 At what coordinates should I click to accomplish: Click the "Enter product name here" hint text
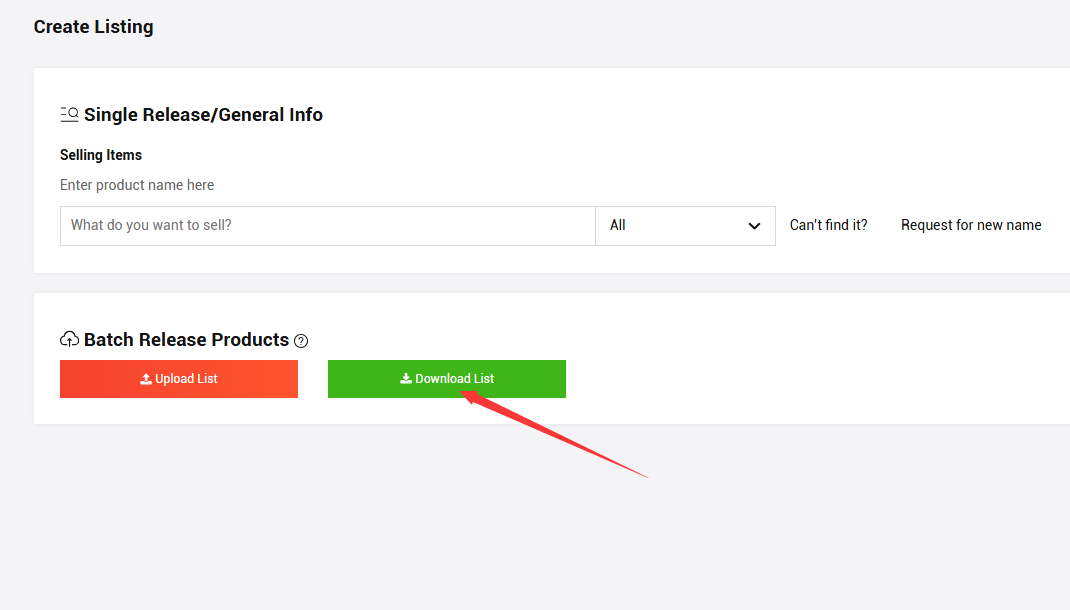[x=137, y=185]
